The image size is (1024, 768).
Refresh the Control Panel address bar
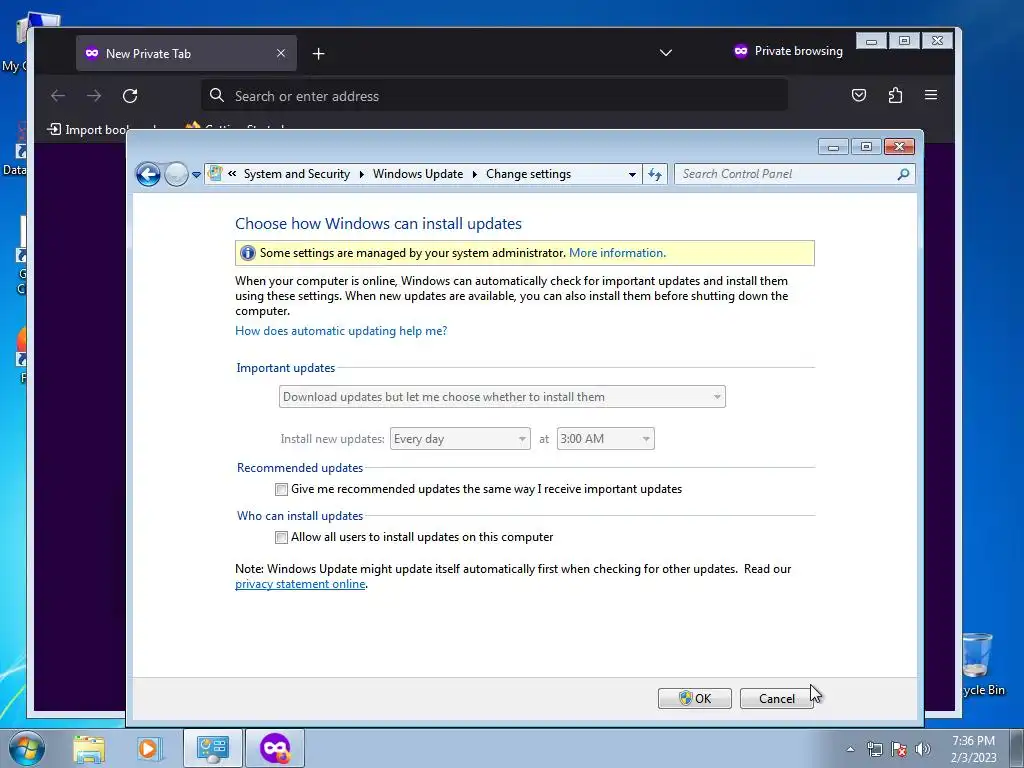655,174
